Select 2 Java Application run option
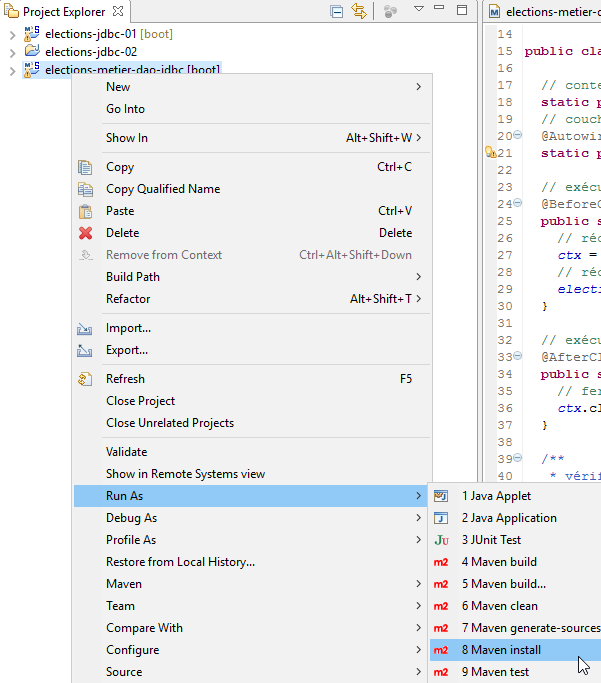Viewport: 601px width, 683px height. click(x=508, y=518)
